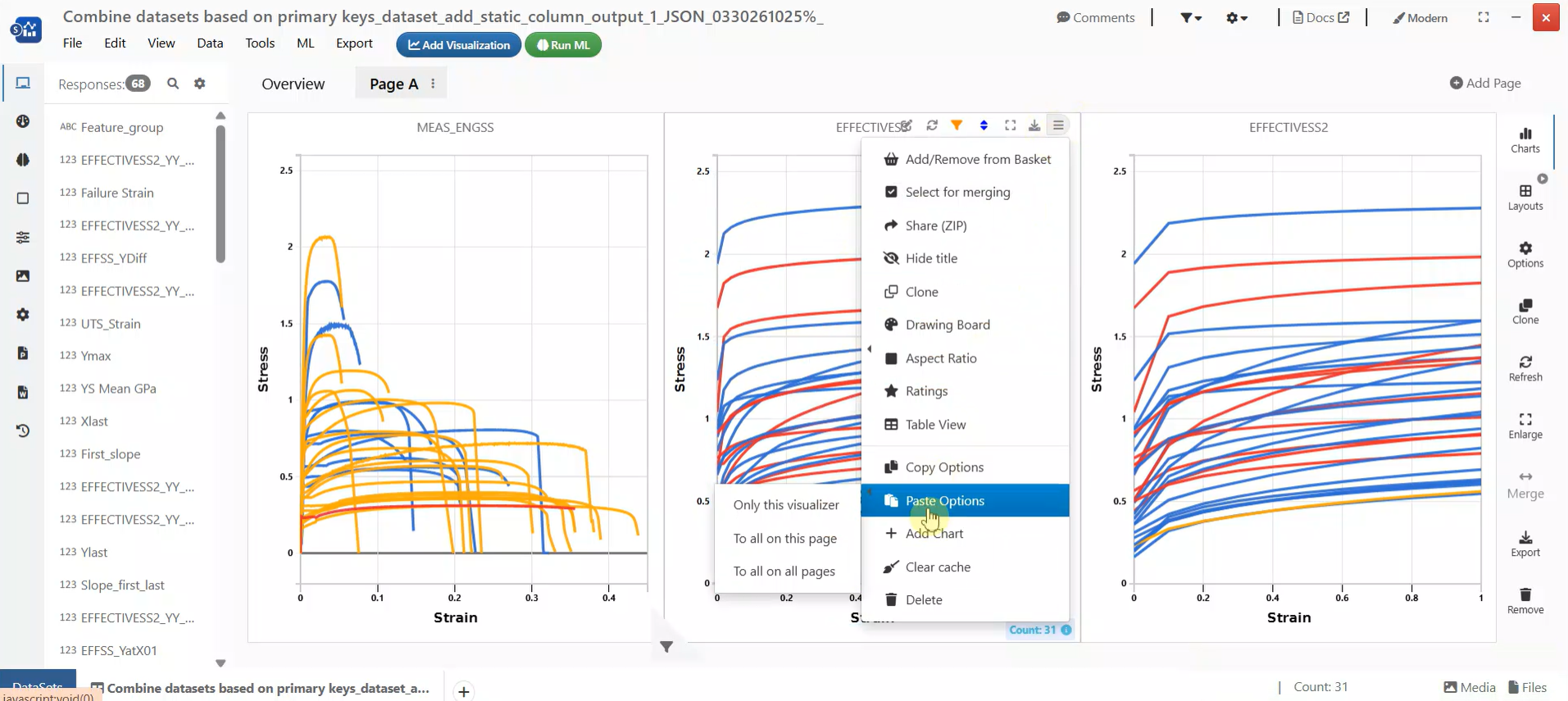Click the chart refresh icon in EFFECTIVESS toolbar
Viewport: 1568px width, 701px height.
pyautogui.click(x=932, y=125)
